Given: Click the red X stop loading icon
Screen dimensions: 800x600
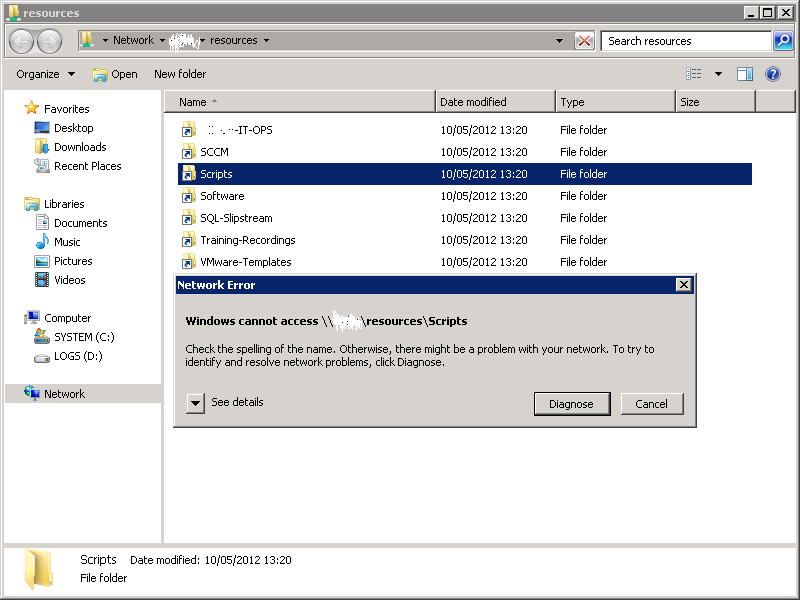Looking at the screenshot, I should 584,41.
